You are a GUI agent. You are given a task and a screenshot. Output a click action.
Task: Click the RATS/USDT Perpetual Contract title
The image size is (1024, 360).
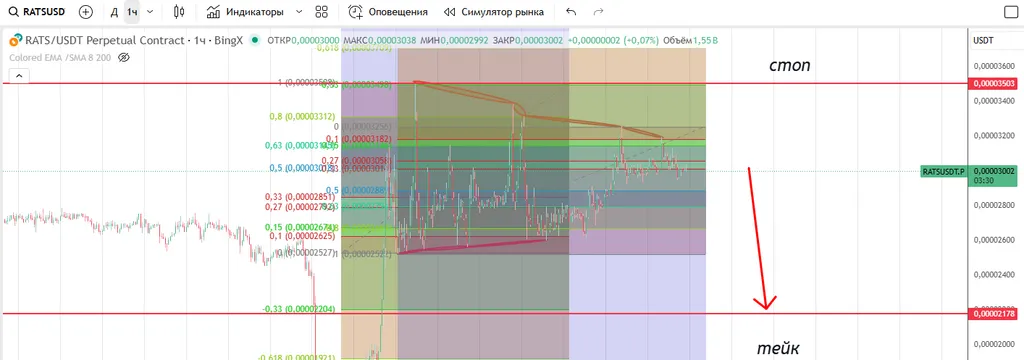[104, 41]
